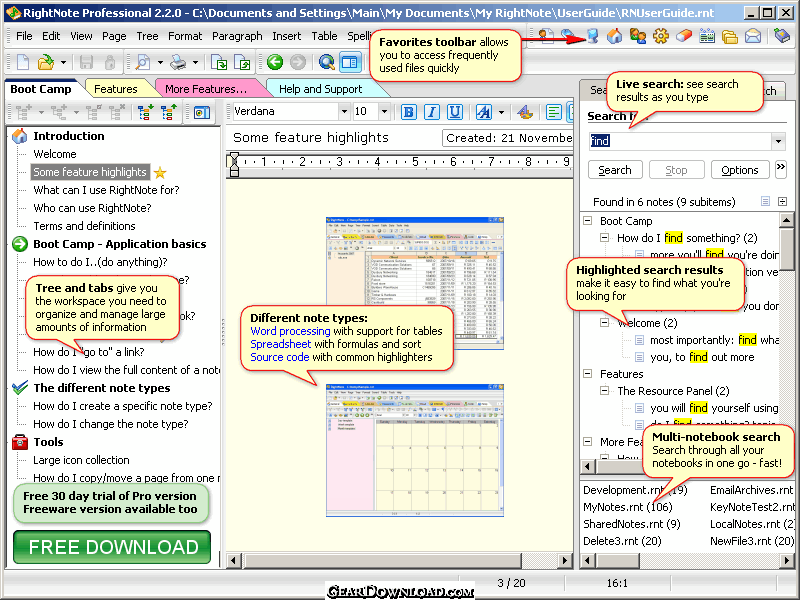Click the Word processing link
This screenshot has height=600, width=800.
pos(290,331)
